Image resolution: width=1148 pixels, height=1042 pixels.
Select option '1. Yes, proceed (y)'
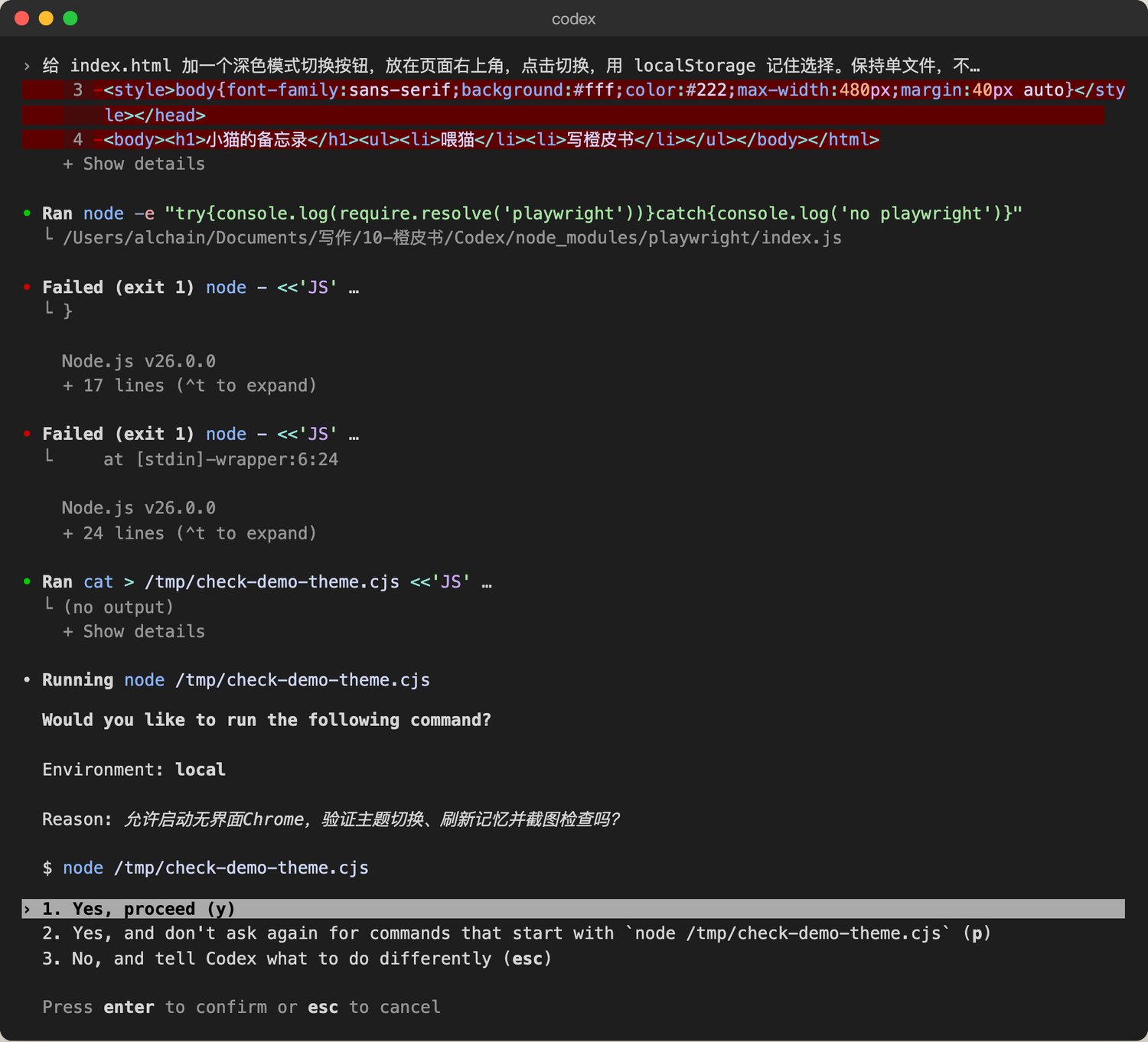(x=573, y=909)
